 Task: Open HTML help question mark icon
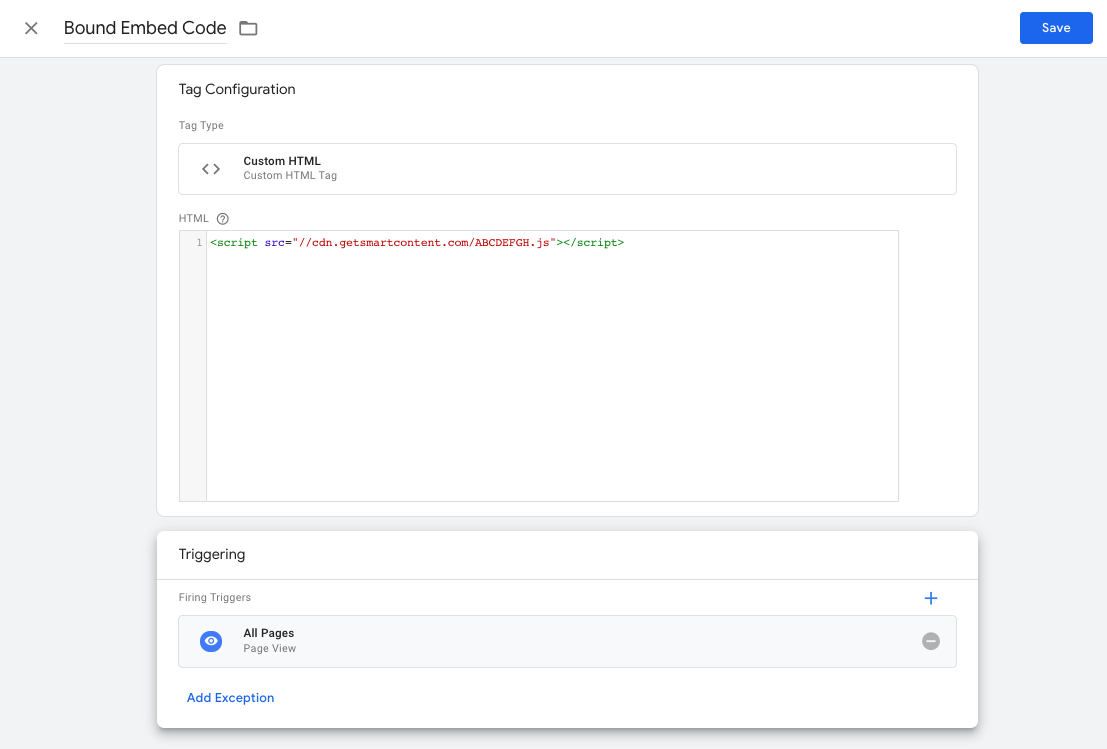[x=222, y=219]
